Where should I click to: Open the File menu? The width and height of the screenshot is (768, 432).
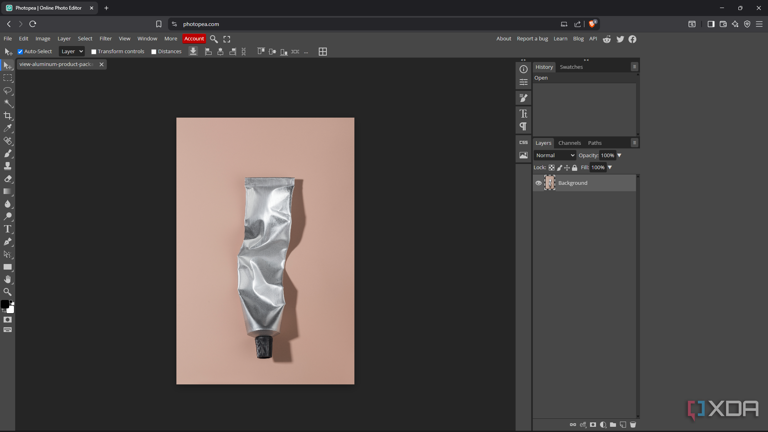(x=8, y=39)
